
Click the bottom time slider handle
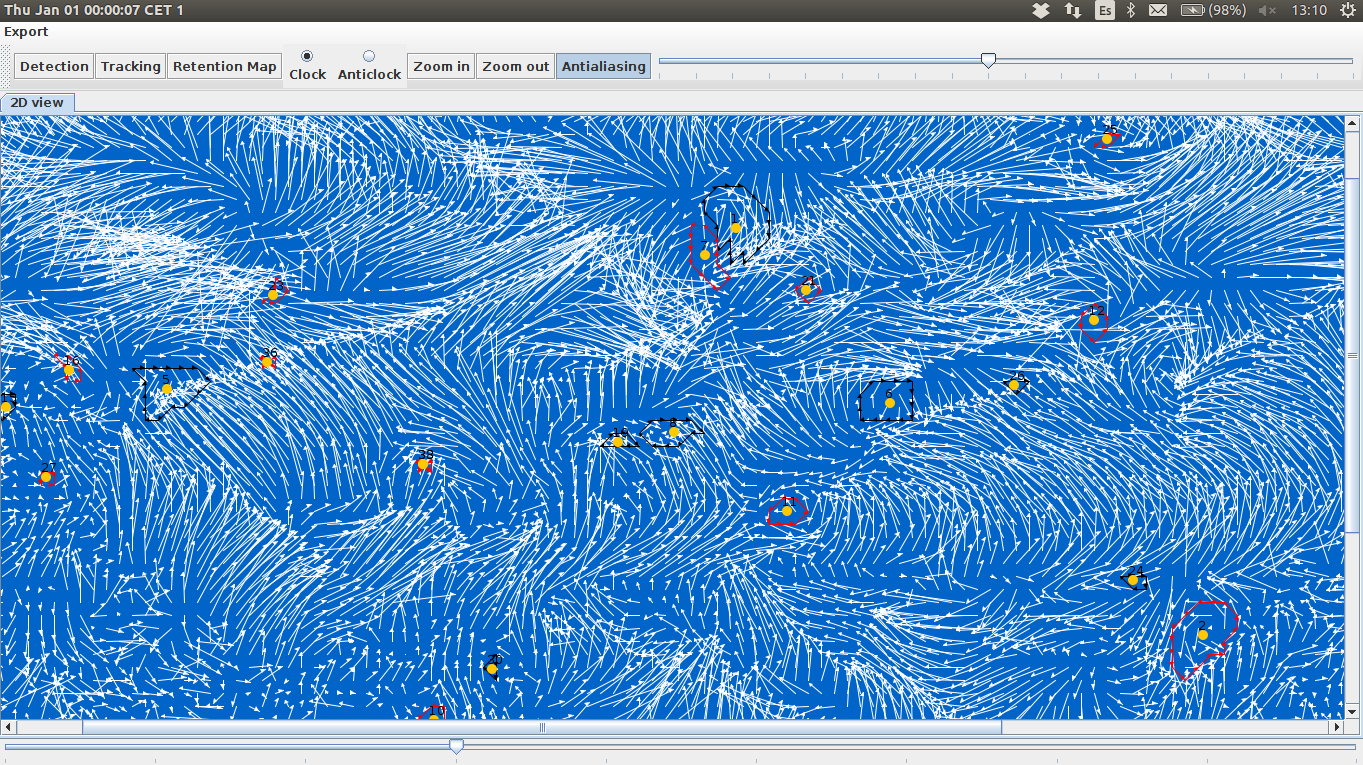point(456,746)
